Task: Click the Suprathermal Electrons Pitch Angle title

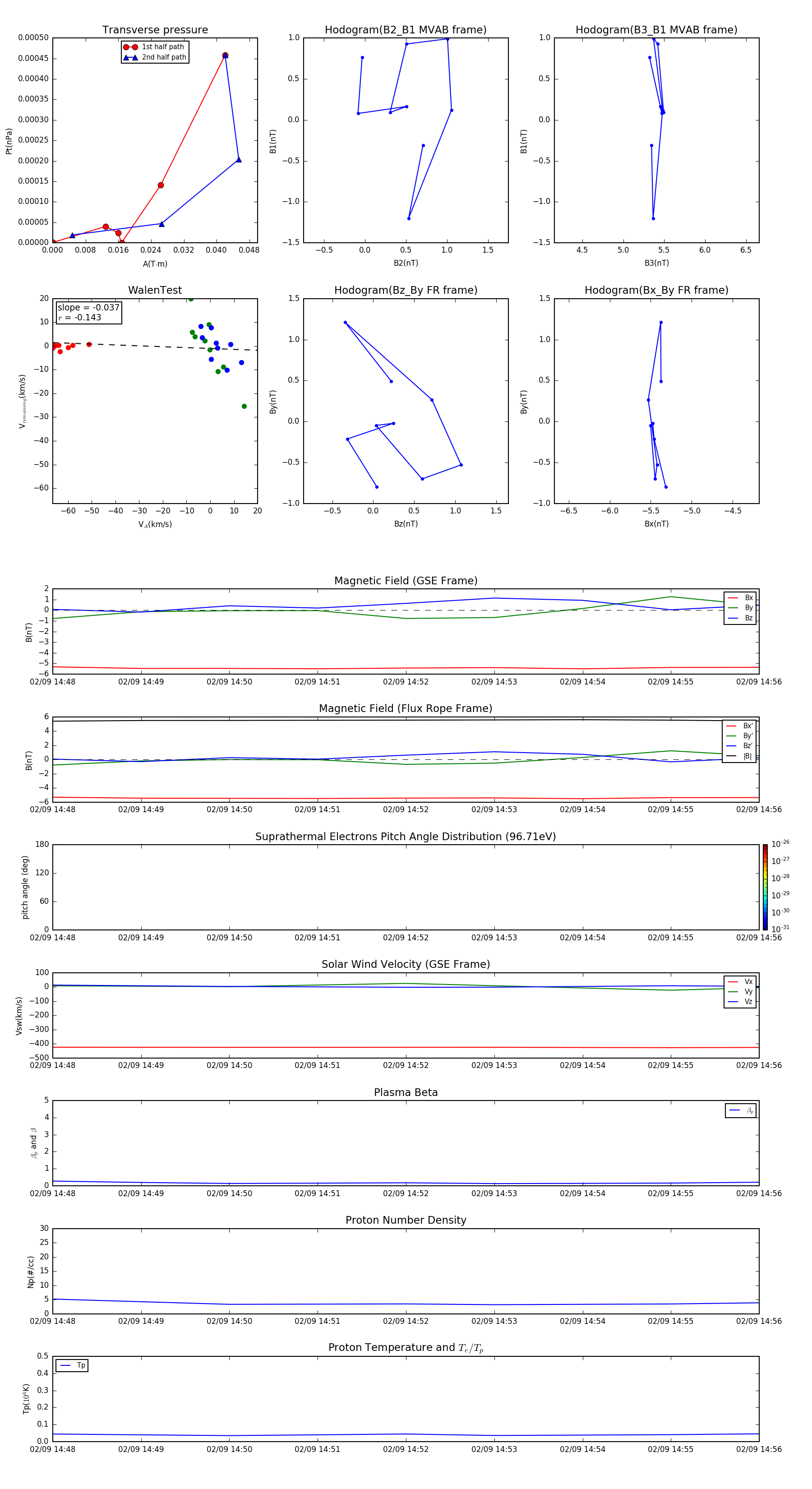Action: (406, 837)
